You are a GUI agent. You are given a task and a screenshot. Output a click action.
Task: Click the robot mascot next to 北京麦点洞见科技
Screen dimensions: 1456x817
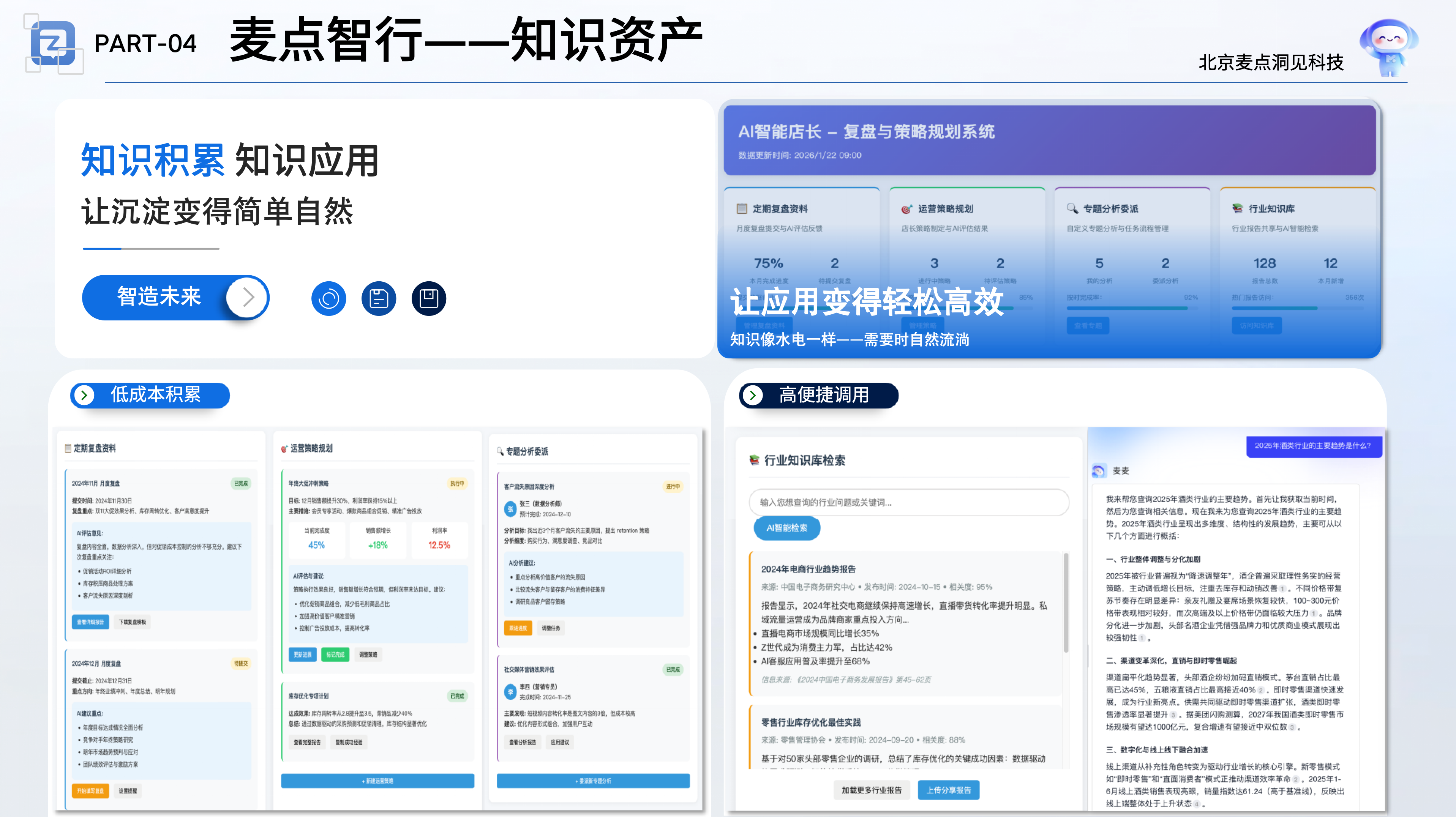pos(1389,47)
